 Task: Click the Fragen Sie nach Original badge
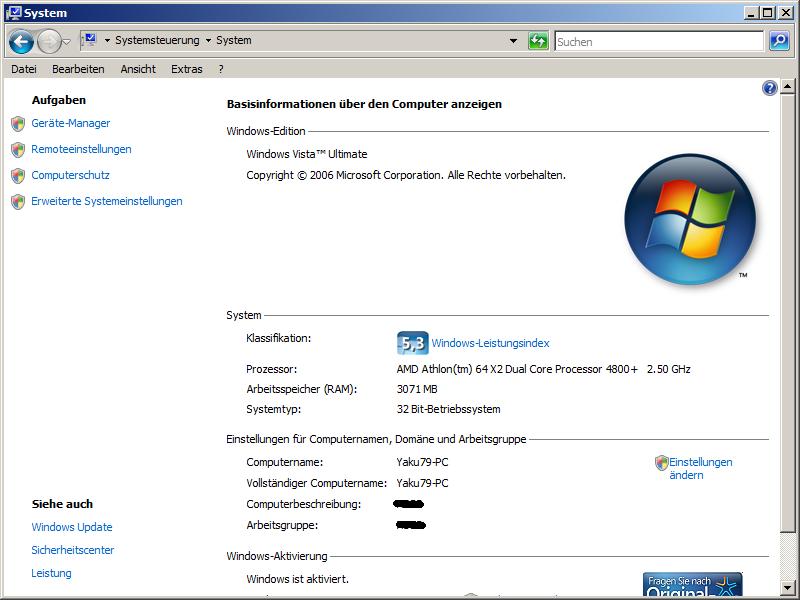pyautogui.click(x=692, y=584)
